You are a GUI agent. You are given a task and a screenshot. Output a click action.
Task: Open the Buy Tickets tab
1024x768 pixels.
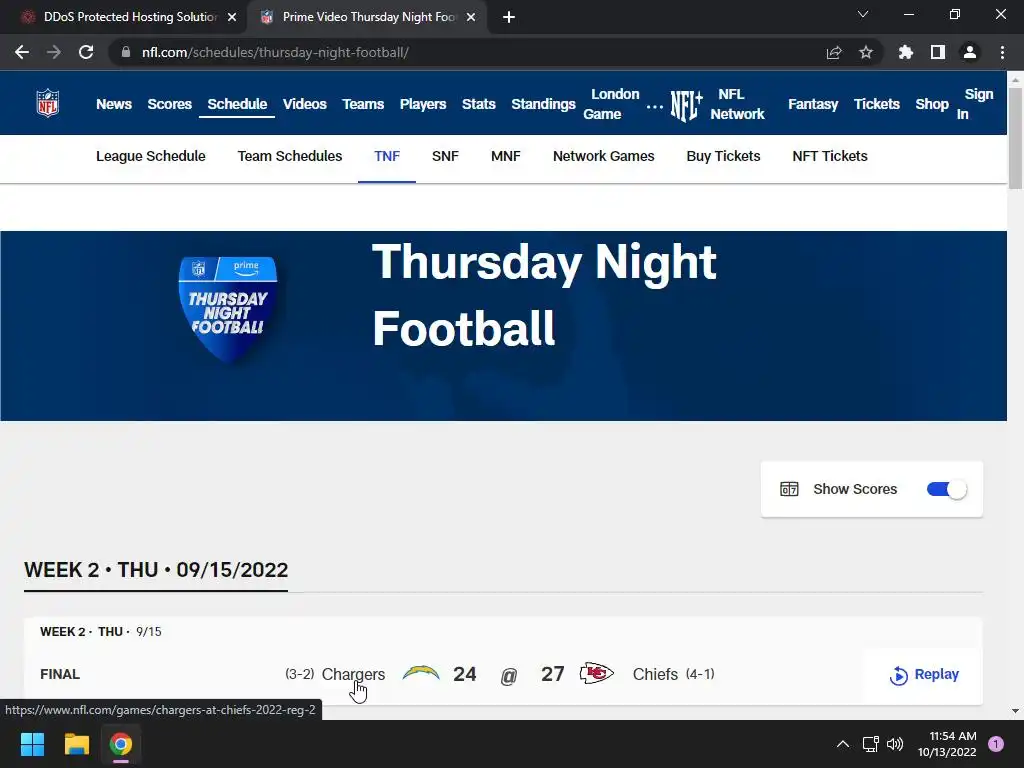pos(724,156)
